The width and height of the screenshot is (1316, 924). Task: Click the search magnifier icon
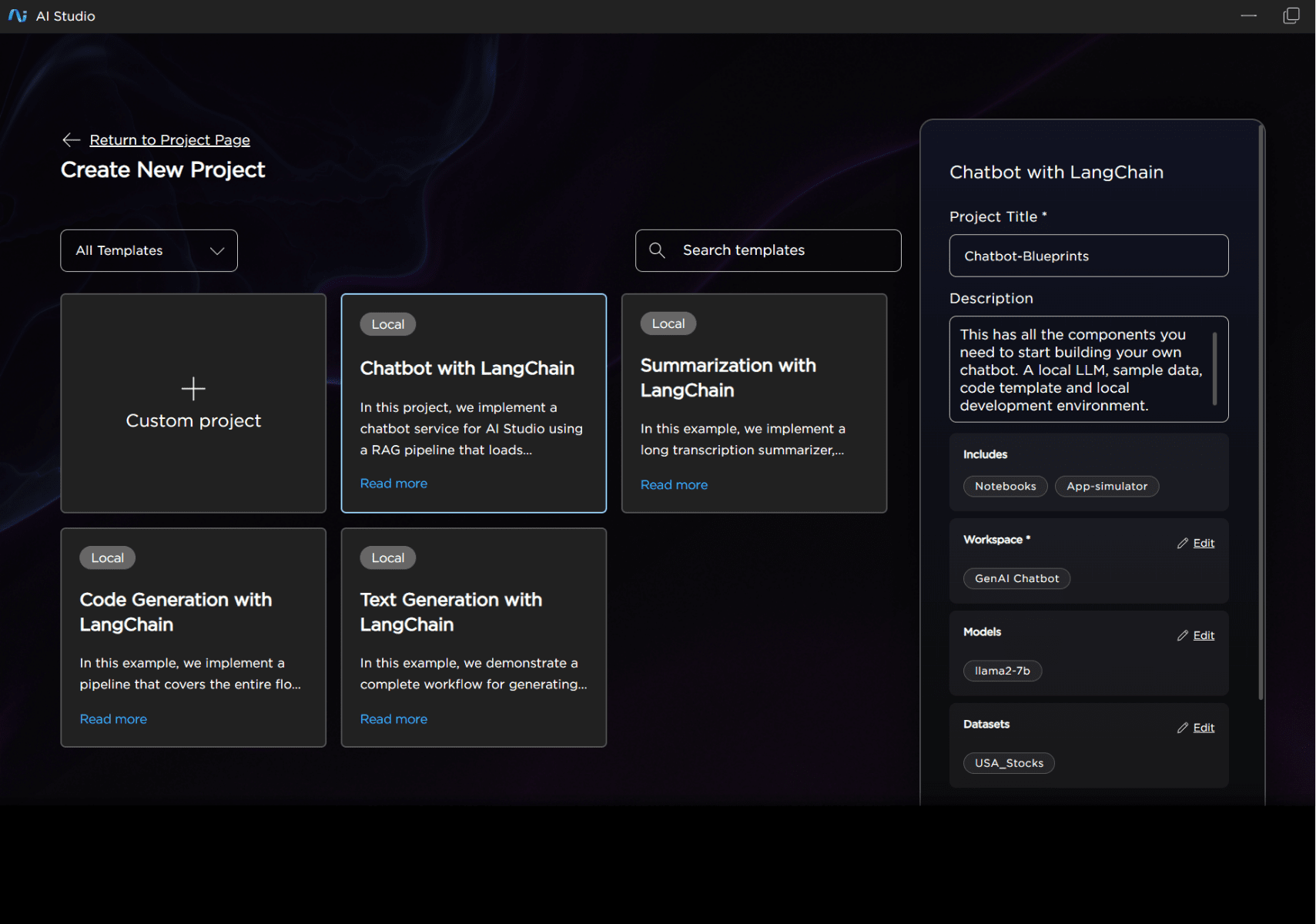tap(657, 249)
